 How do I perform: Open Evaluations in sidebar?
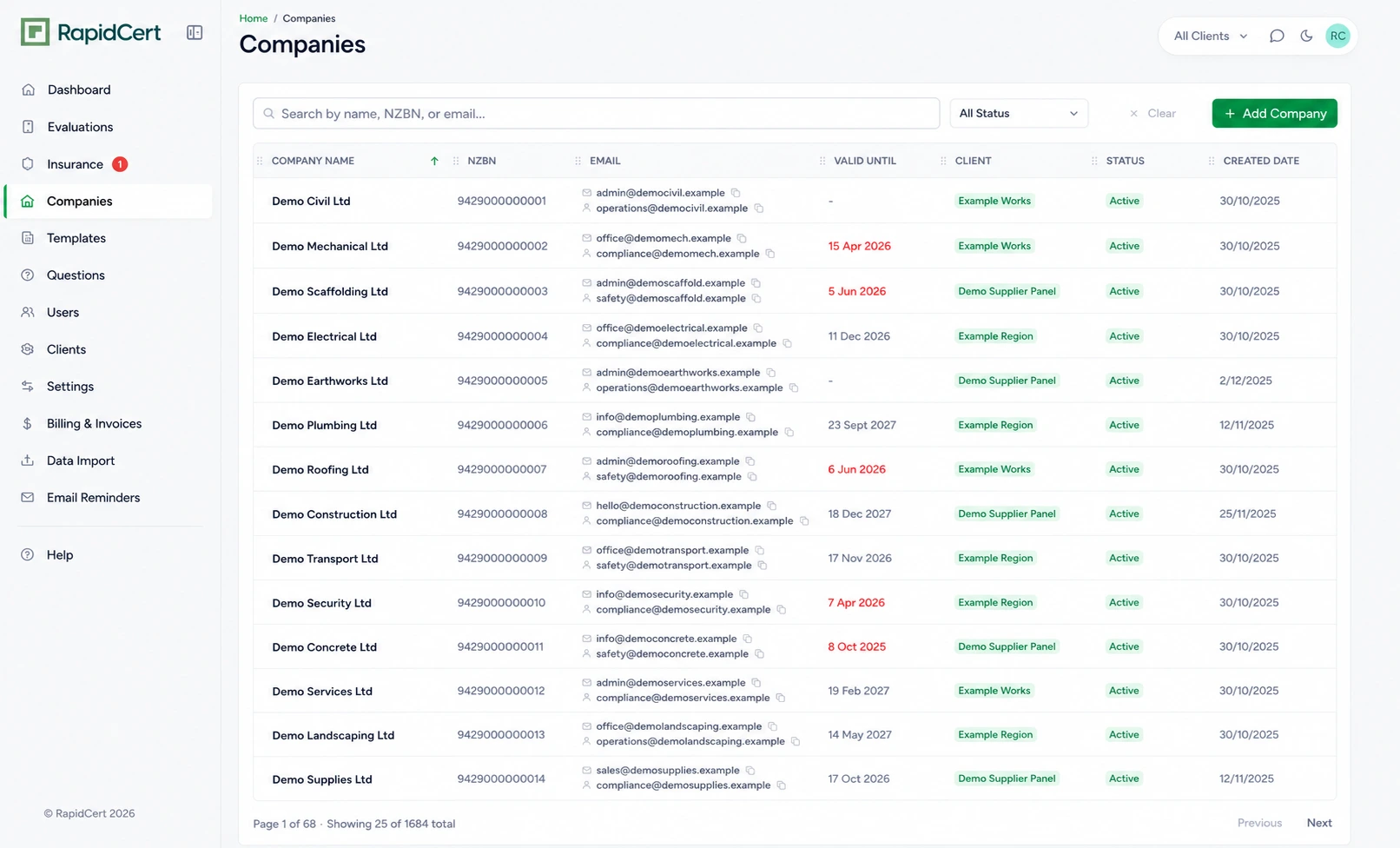80,127
